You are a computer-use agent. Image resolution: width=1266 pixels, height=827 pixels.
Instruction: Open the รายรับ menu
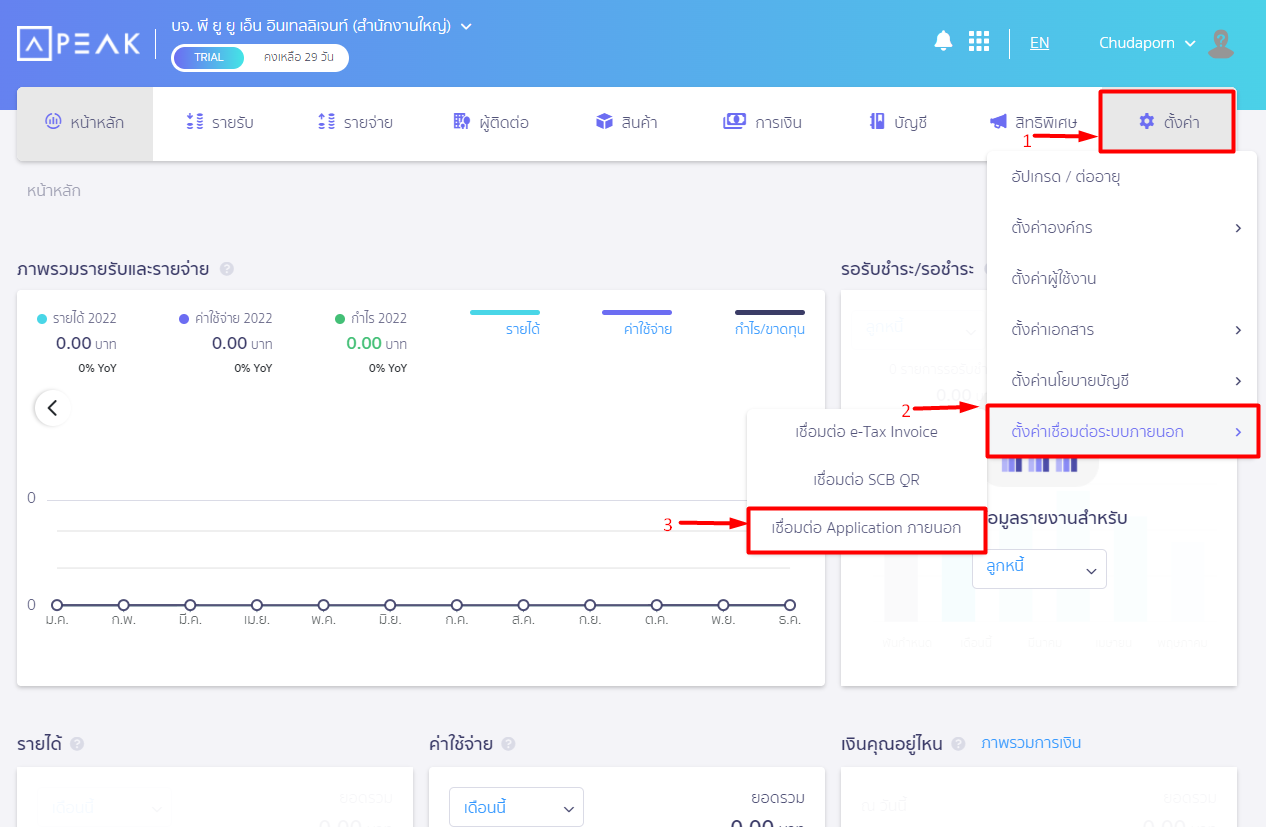coord(220,123)
